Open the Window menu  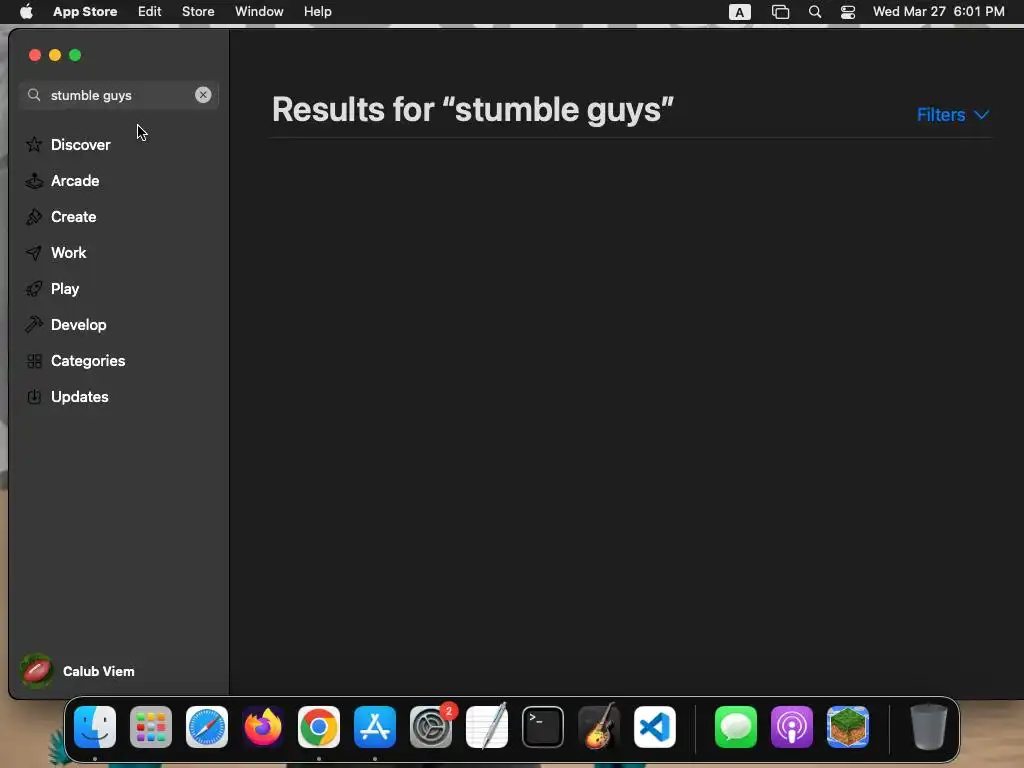(x=259, y=11)
